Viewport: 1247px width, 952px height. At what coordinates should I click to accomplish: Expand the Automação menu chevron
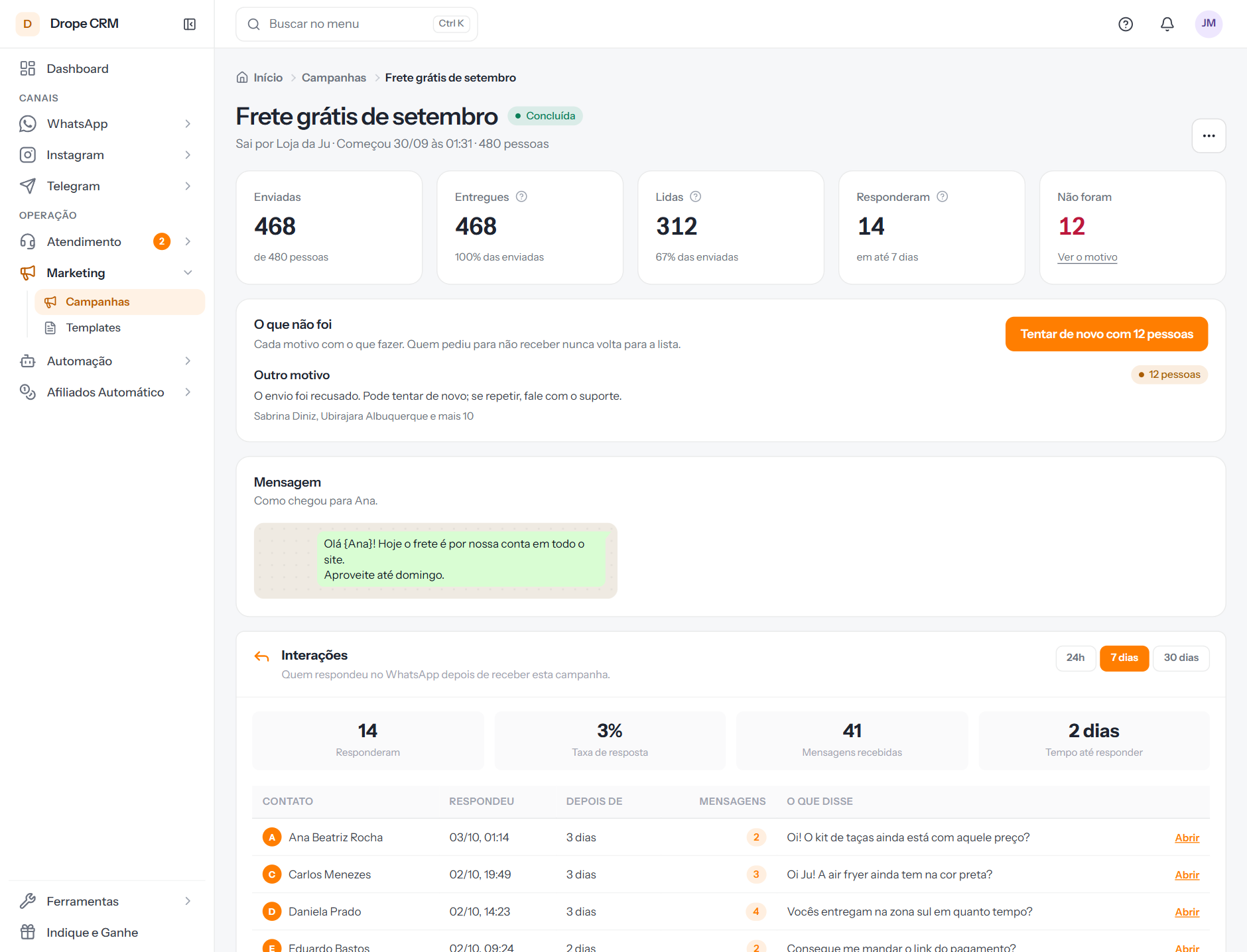[188, 361]
